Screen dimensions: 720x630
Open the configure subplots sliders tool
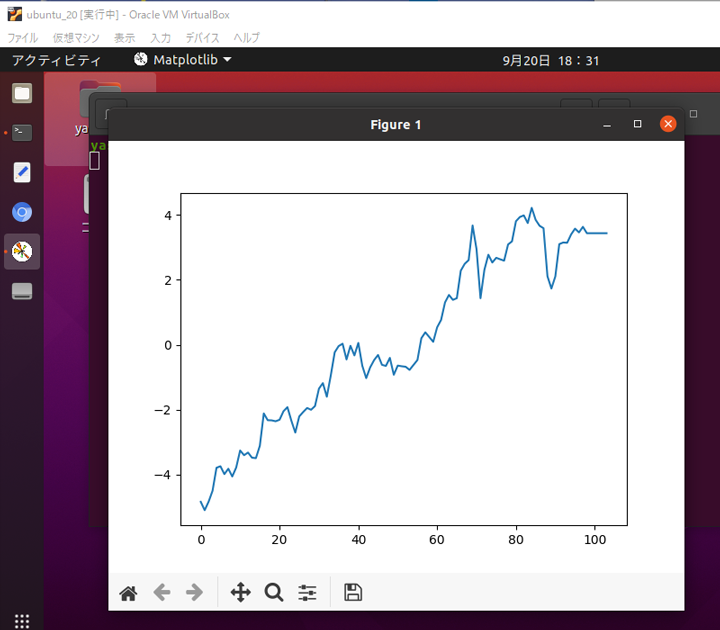click(307, 592)
